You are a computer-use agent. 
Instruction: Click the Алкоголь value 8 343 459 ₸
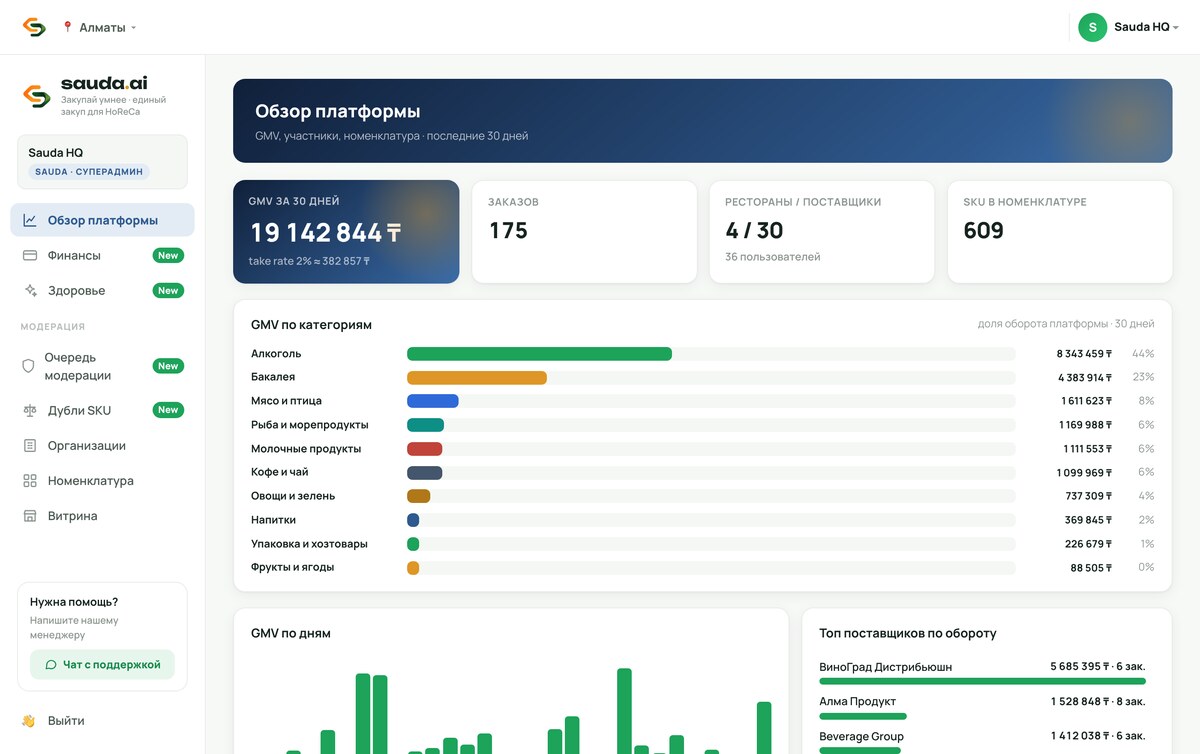pos(1084,354)
